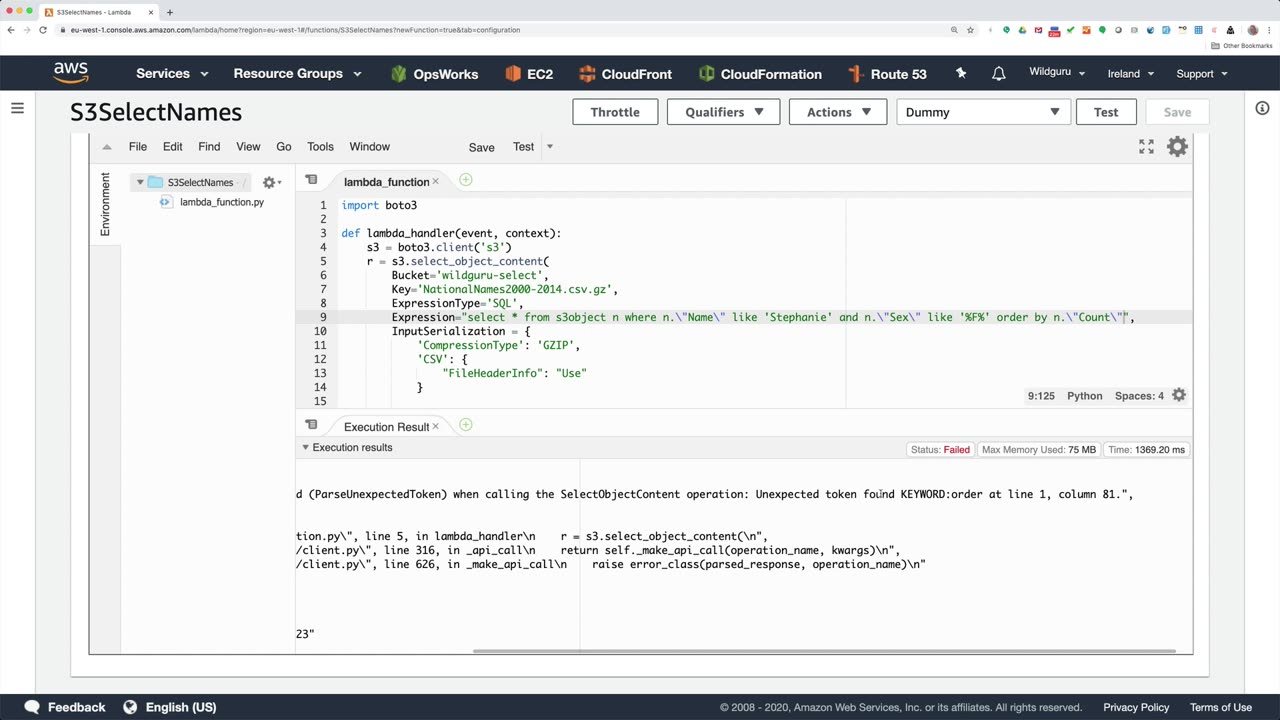Click the notifications bell icon
This screenshot has width=1280, height=720.
[x=998, y=74]
